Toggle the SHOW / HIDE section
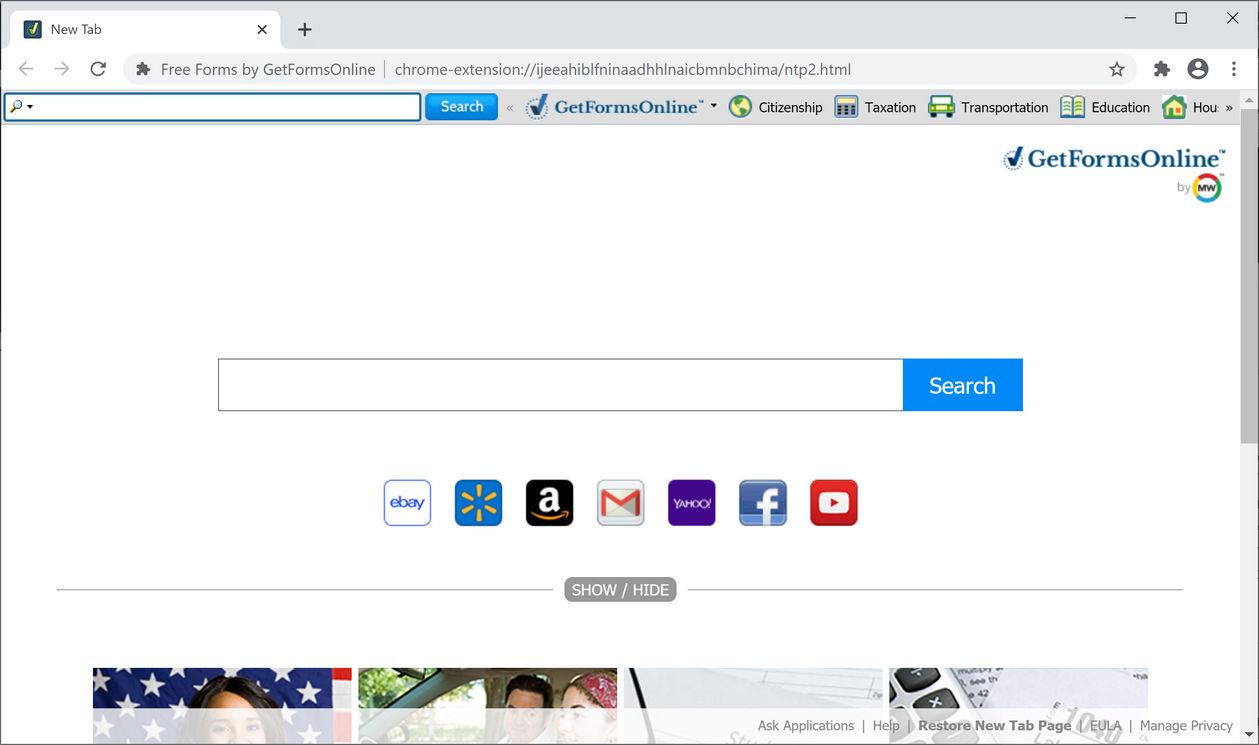The image size is (1259, 745). click(x=620, y=590)
